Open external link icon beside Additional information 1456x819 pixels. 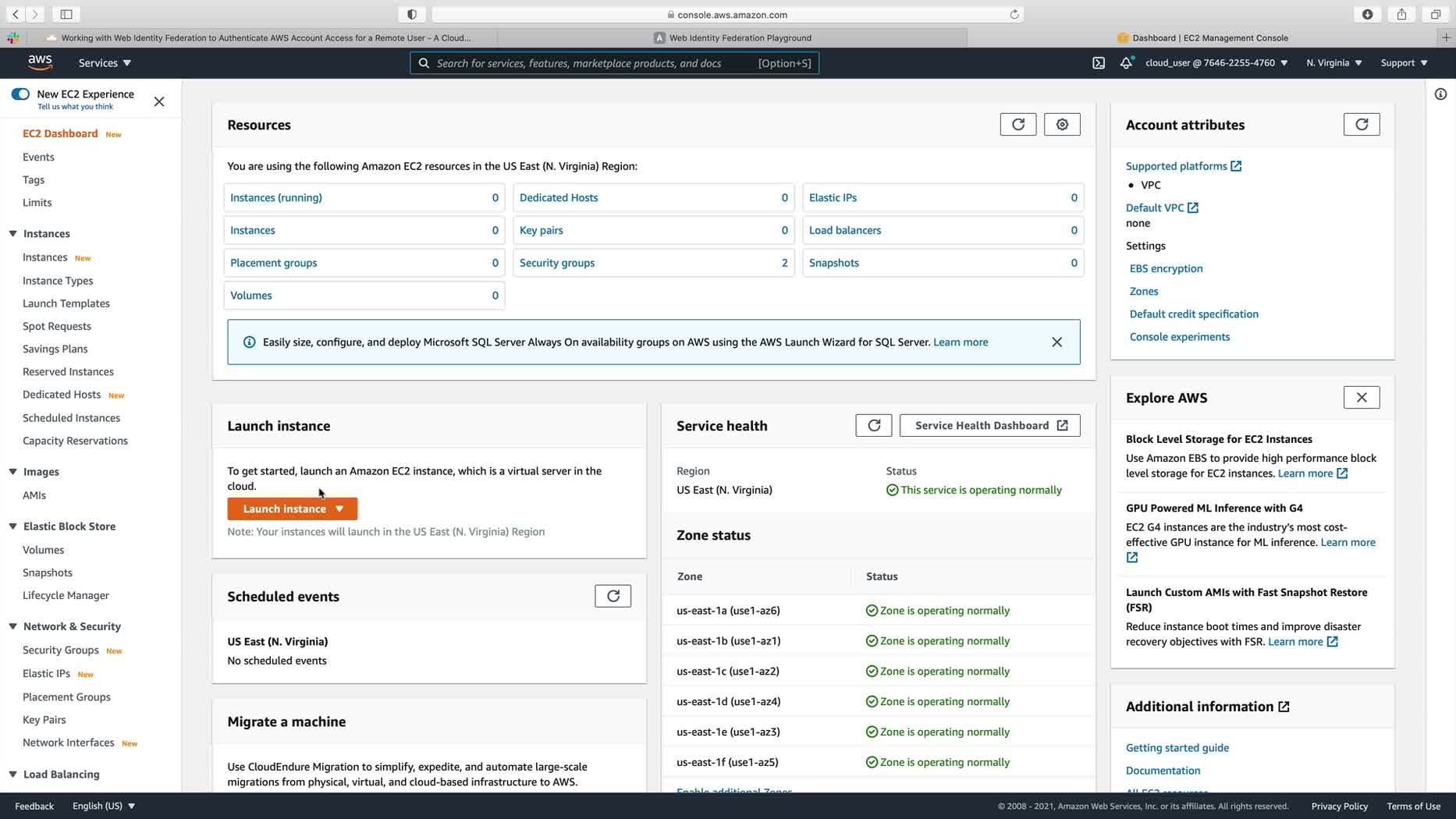click(x=1284, y=707)
